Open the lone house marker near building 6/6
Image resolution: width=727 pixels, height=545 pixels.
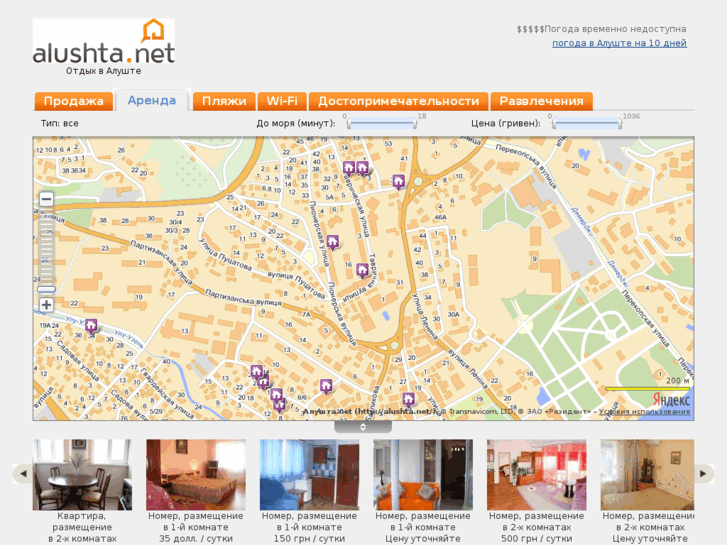(326, 386)
